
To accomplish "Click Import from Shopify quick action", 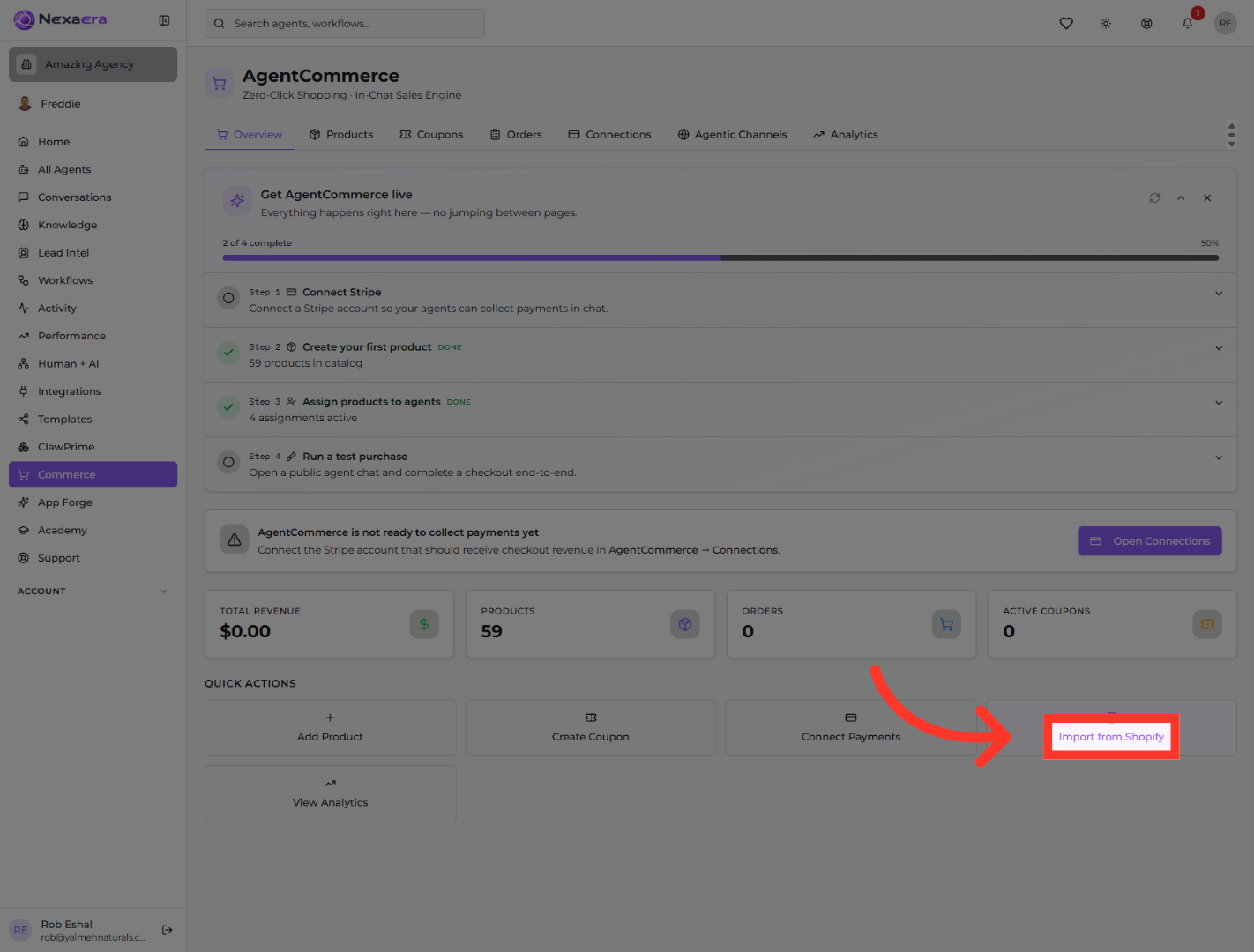I will pyautogui.click(x=1111, y=728).
